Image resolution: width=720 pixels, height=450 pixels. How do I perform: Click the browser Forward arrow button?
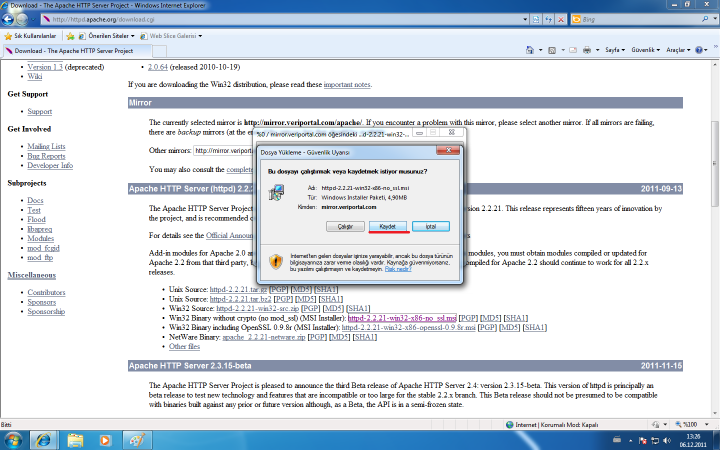coord(22,19)
